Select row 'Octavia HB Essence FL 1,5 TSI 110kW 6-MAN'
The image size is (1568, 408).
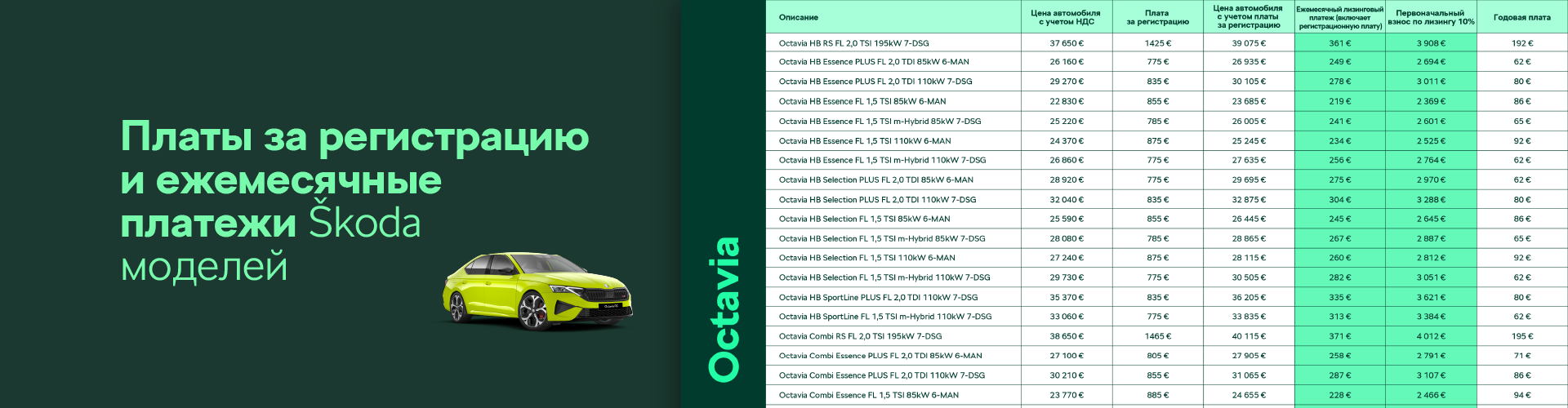(1167, 140)
